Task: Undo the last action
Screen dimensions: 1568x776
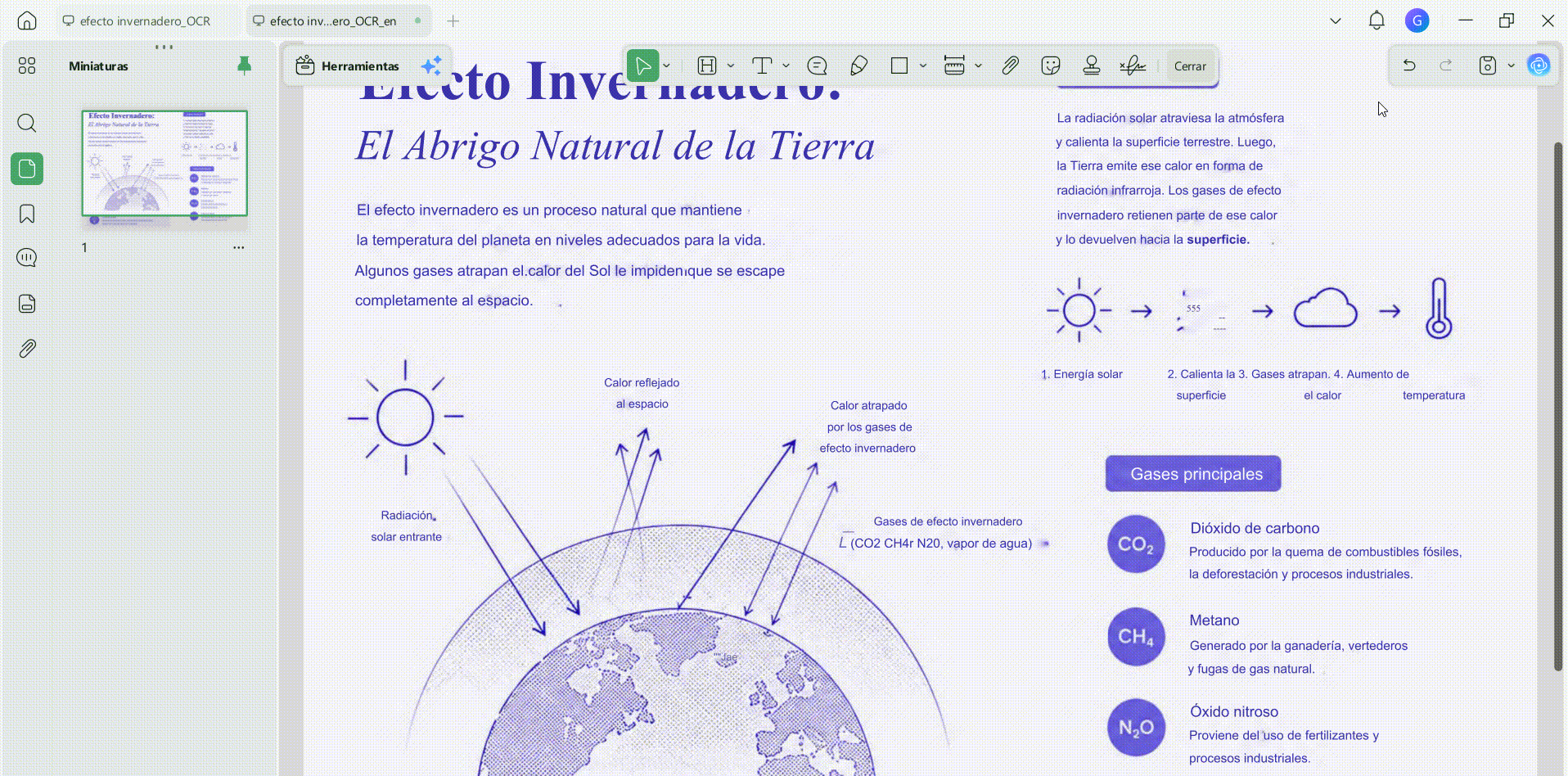Action: tap(1409, 65)
